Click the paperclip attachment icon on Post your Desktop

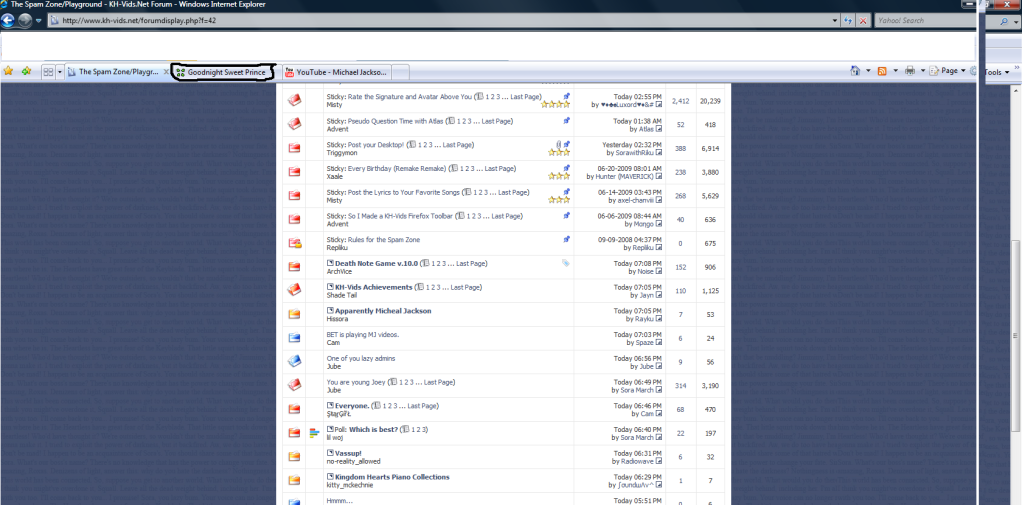[x=559, y=144]
